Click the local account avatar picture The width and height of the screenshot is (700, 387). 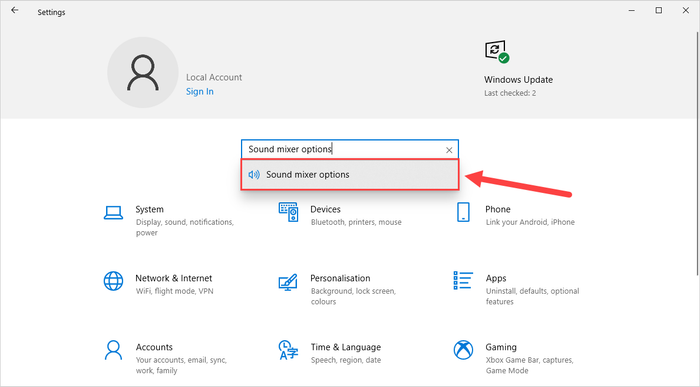(x=143, y=72)
